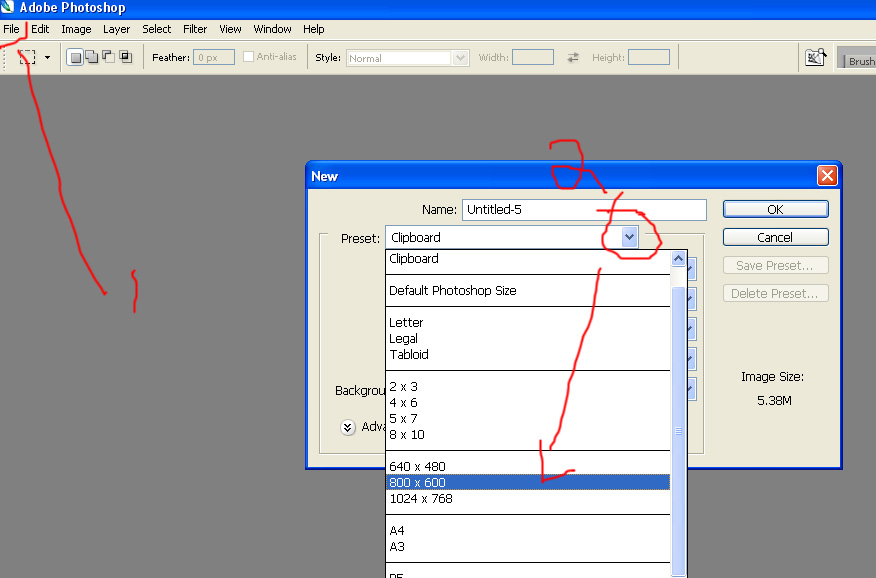Select the Add to selection icon
This screenshot has width=876, height=578.
(x=91, y=57)
